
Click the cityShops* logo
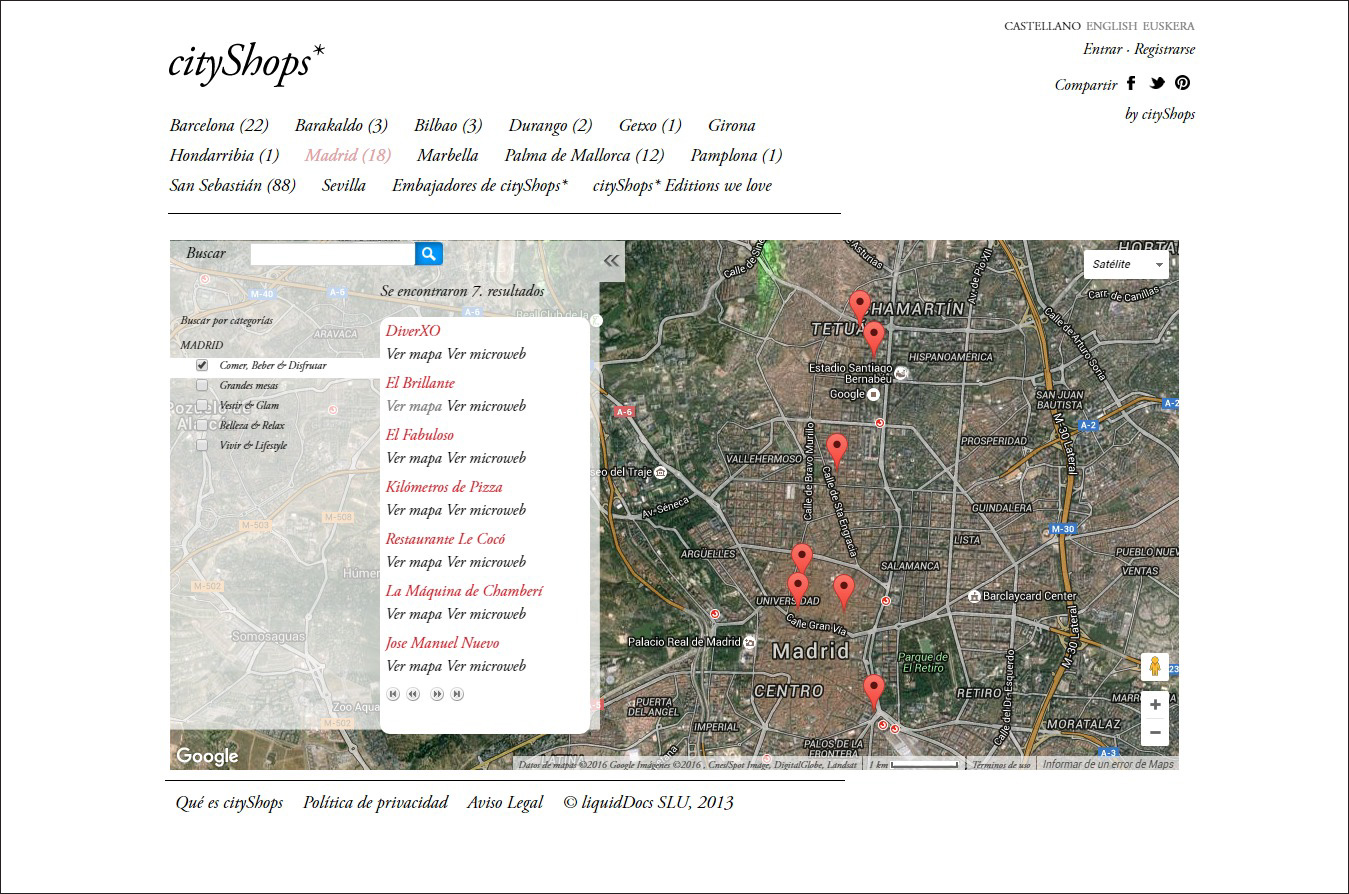246,62
